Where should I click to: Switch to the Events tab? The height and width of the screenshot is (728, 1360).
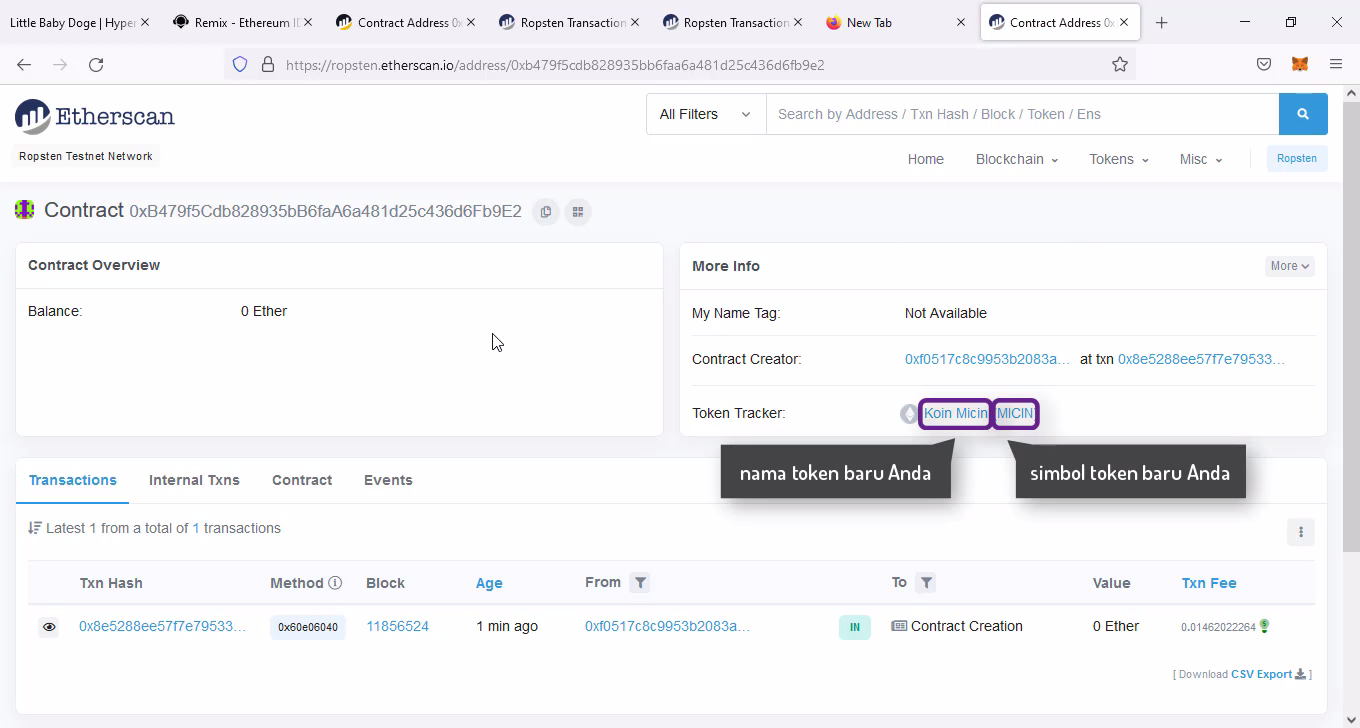coord(388,480)
